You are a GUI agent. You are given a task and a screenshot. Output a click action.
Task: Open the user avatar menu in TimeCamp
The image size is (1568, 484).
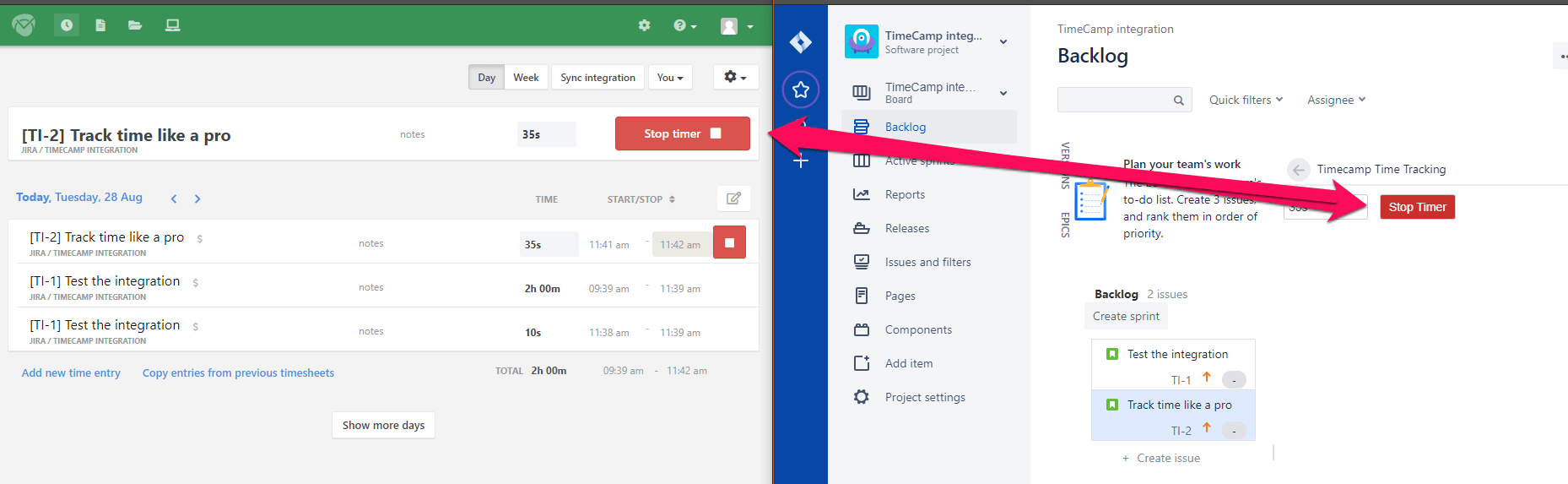coord(736,26)
